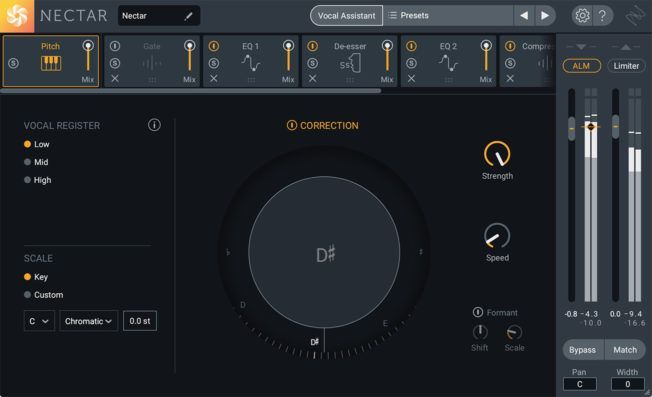Open the Chromatic scale type dropdown
The width and height of the screenshot is (652, 397).
pyautogui.click(x=89, y=321)
